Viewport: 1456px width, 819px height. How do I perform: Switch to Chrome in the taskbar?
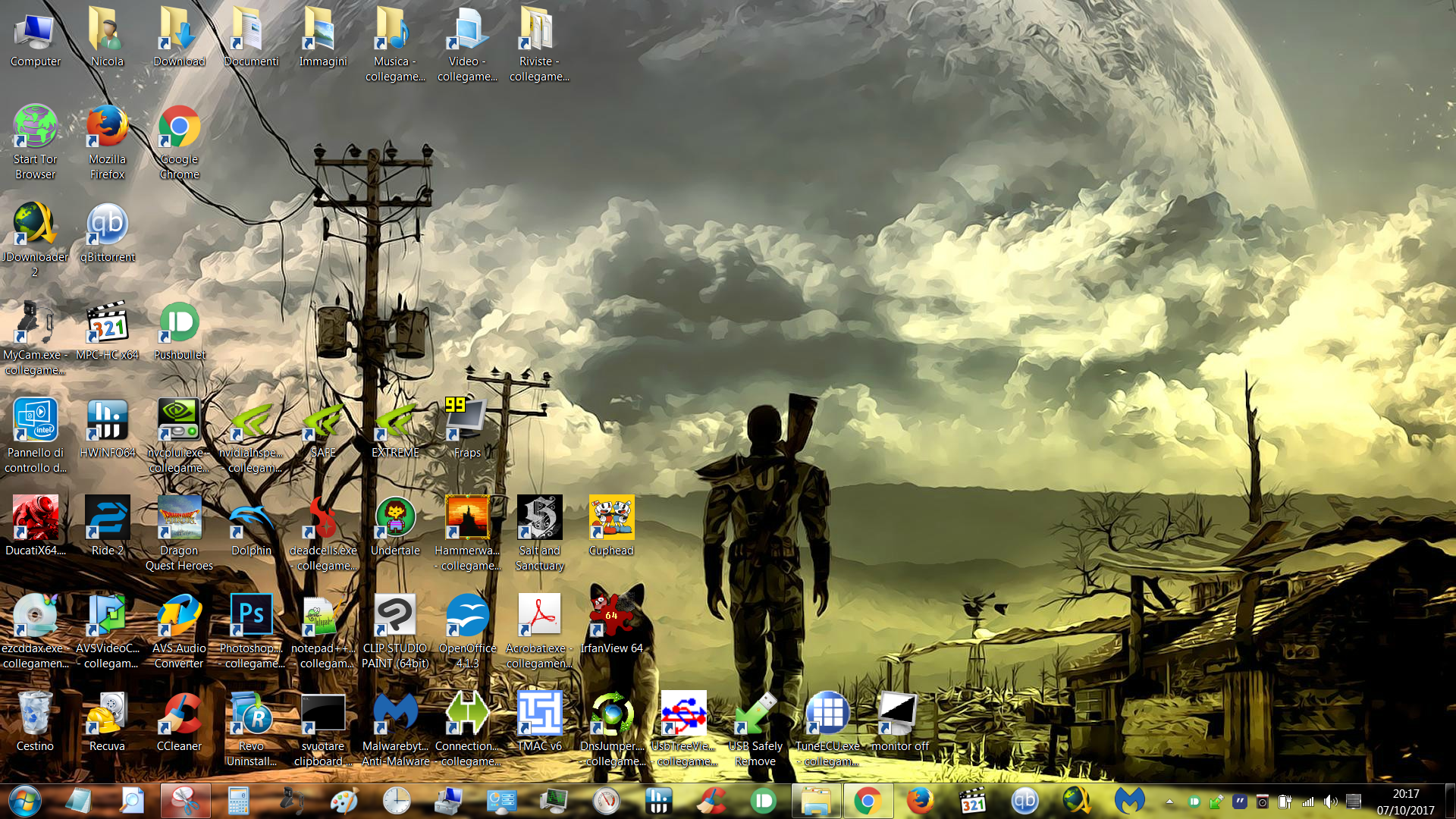click(x=868, y=801)
